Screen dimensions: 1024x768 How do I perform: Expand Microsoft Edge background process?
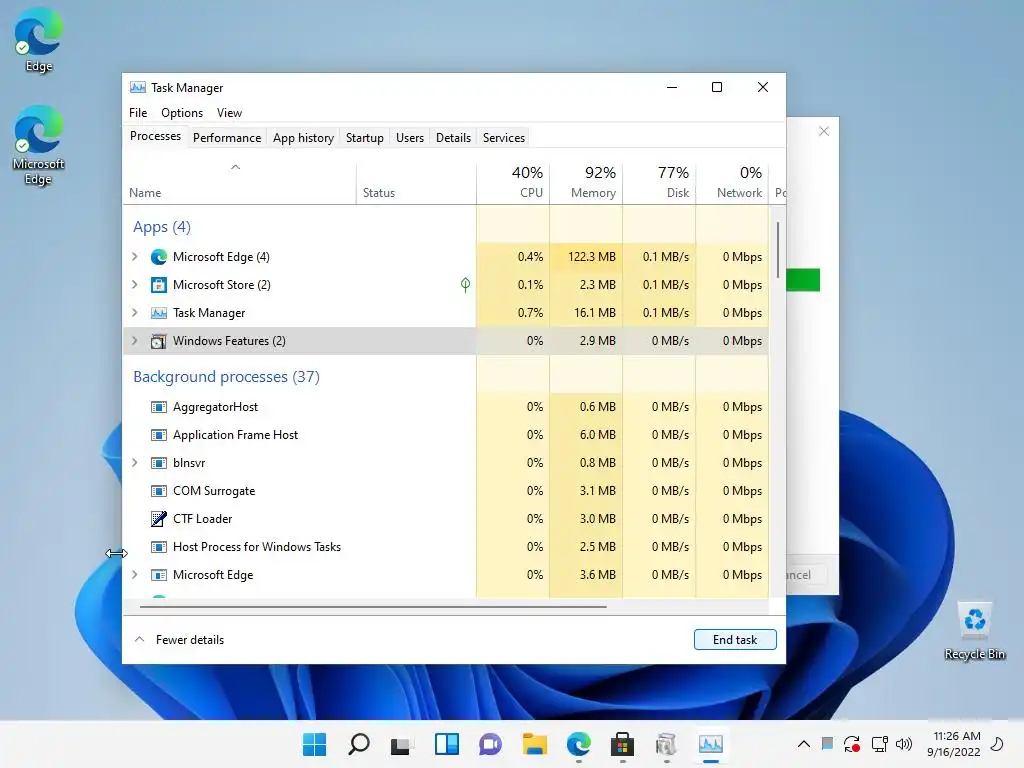(x=135, y=575)
